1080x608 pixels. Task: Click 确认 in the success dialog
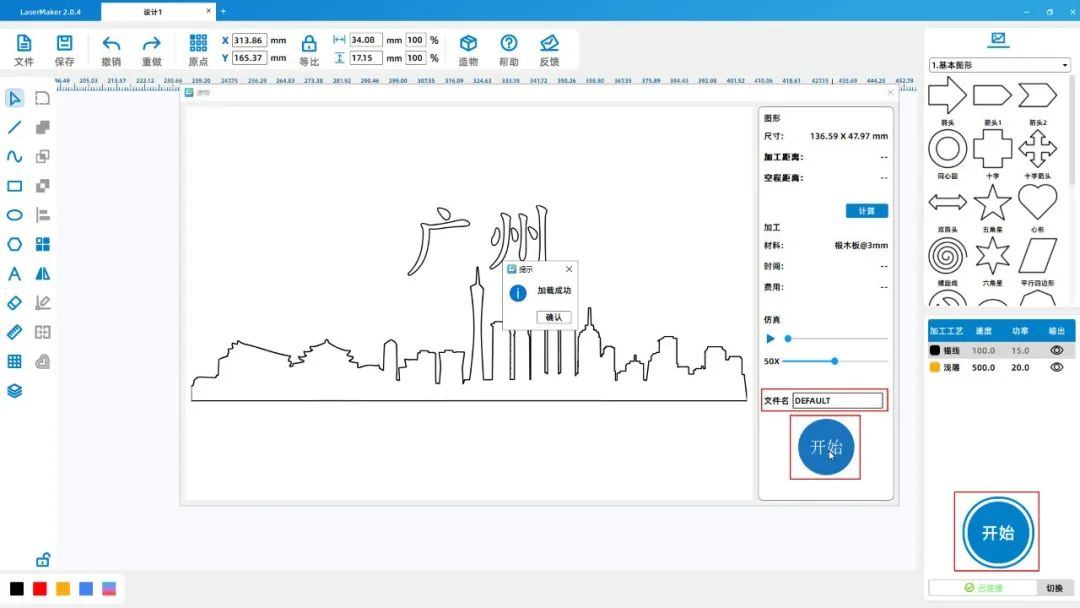[x=553, y=317]
